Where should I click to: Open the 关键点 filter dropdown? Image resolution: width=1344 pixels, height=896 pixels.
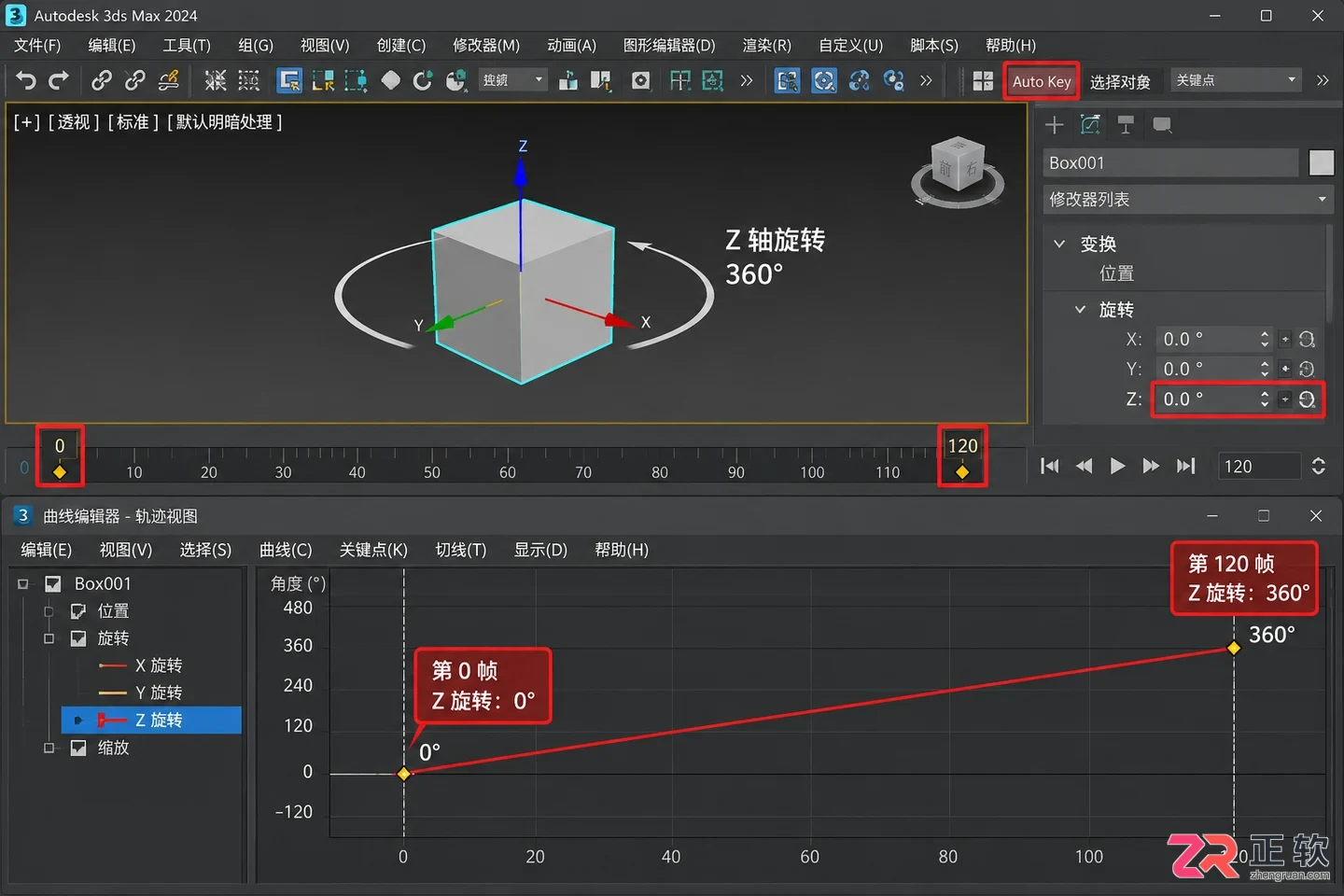pos(1235,80)
